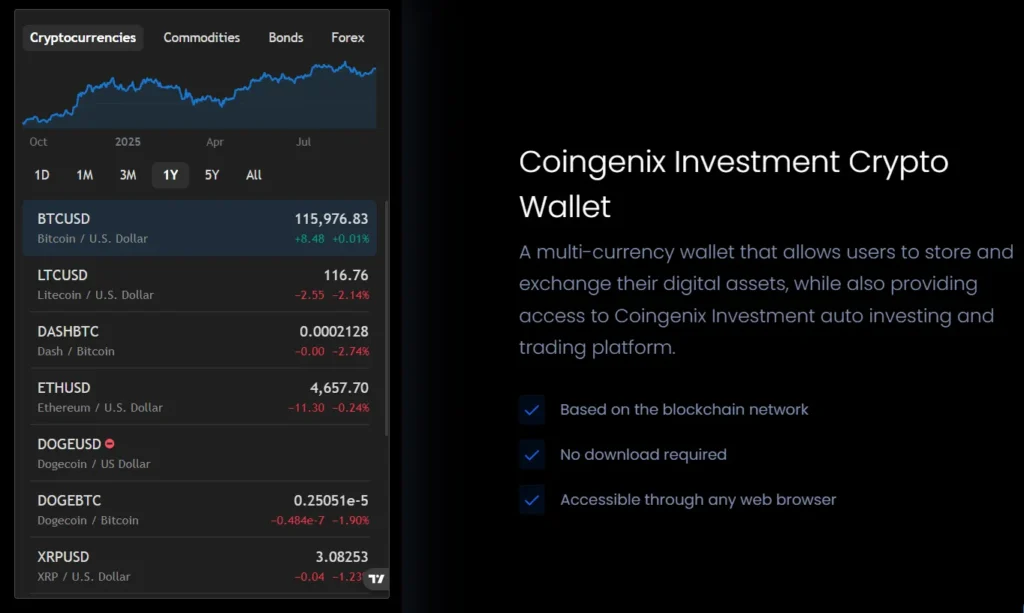Screen dimensions: 1024x613
Task: Open the Commodities tab
Action: click(202, 38)
